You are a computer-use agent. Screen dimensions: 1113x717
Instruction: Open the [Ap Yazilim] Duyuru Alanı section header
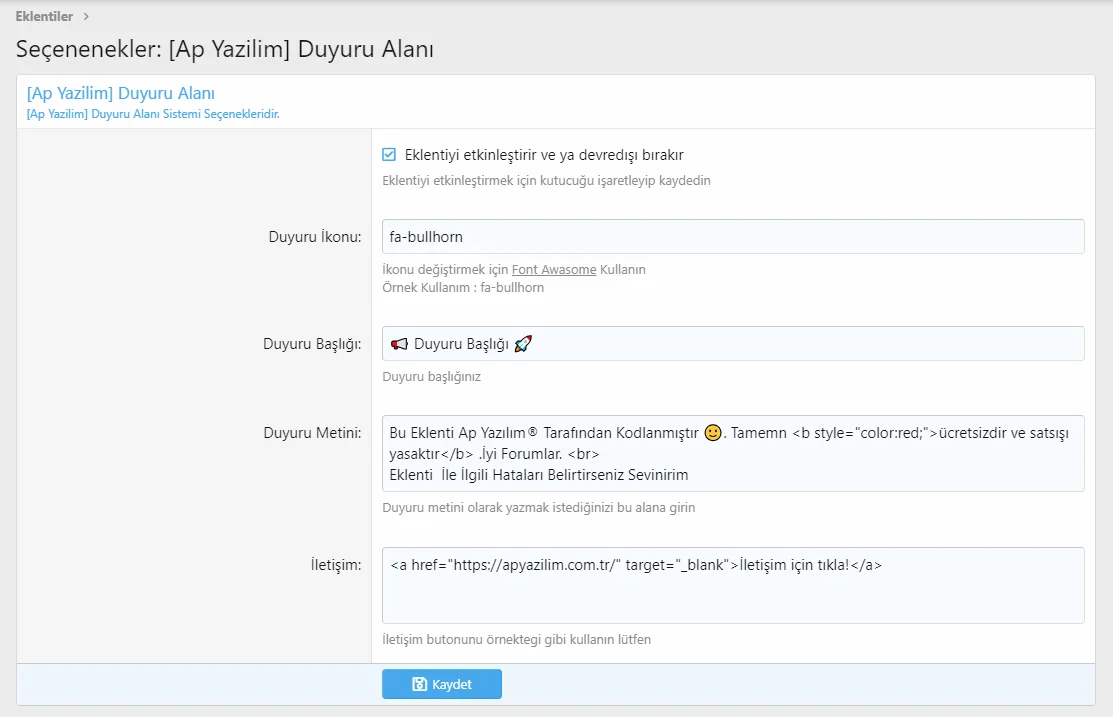pyautogui.click(x=120, y=93)
